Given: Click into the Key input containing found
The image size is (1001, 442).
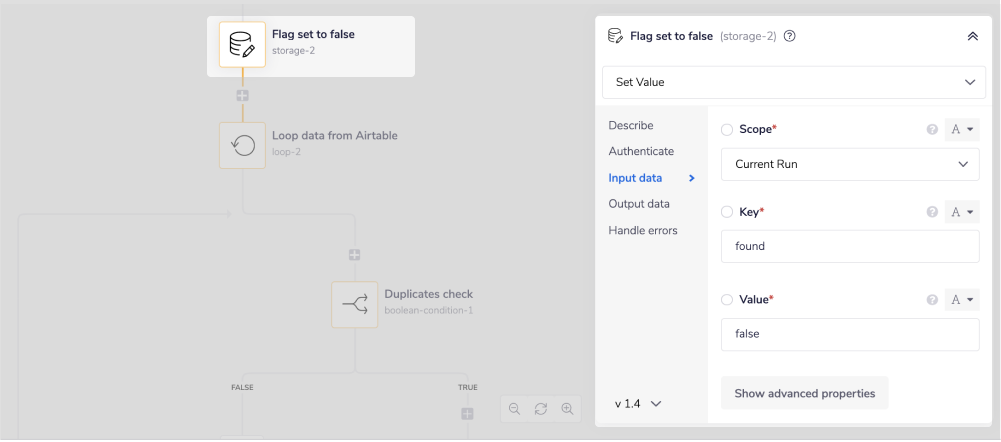Looking at the screenshot, I should 850,246.
